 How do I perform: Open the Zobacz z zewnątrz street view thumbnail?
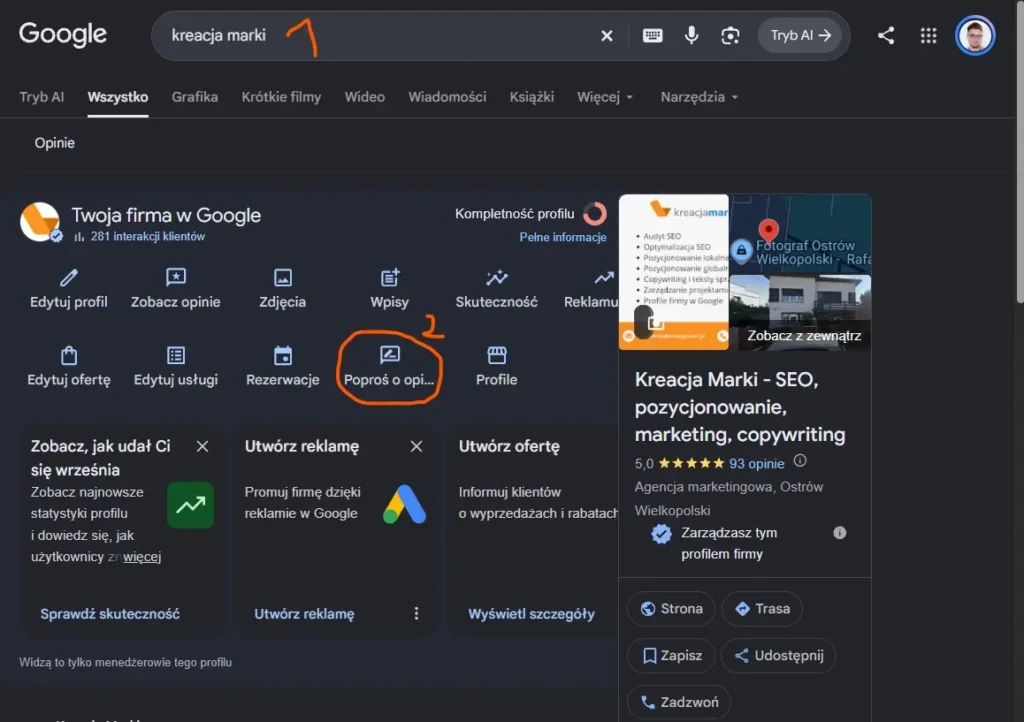click(800, 313)
